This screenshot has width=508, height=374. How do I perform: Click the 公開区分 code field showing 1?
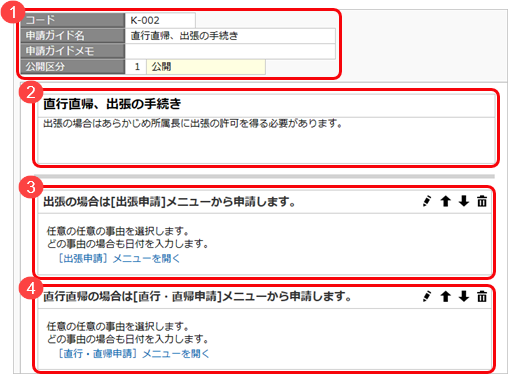[136, 67]
